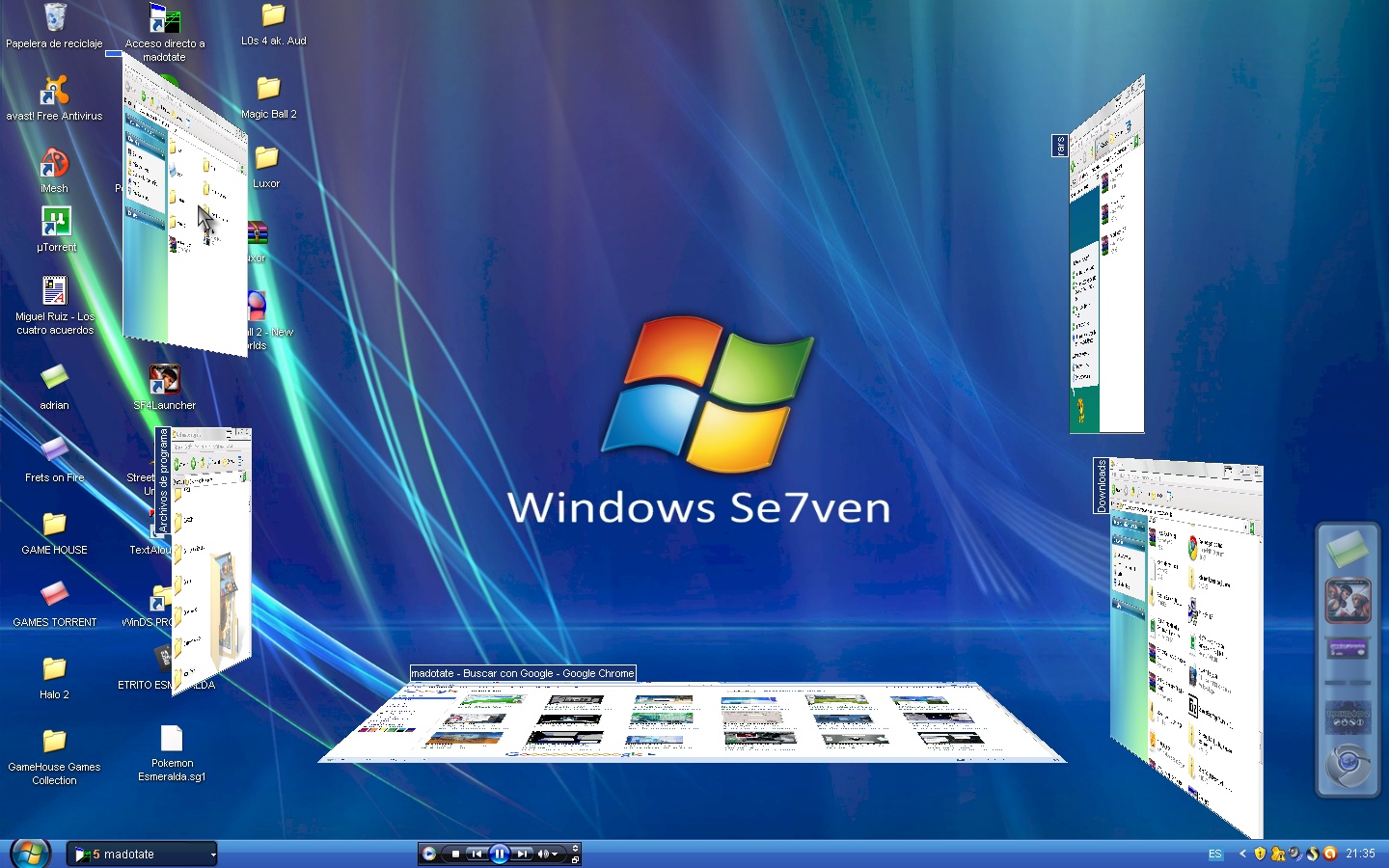Click the 21:35 system clock

[1360, 854]
